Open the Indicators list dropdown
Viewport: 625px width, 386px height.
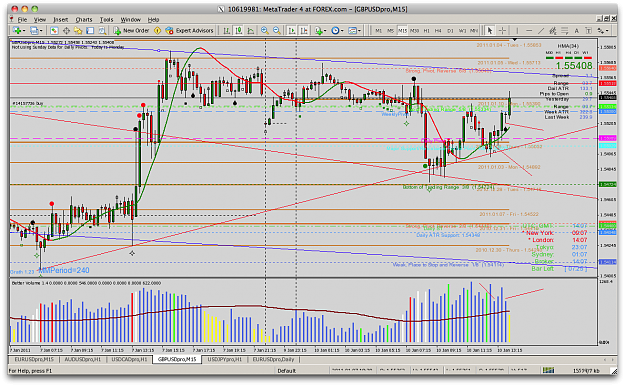click(320, 30)
